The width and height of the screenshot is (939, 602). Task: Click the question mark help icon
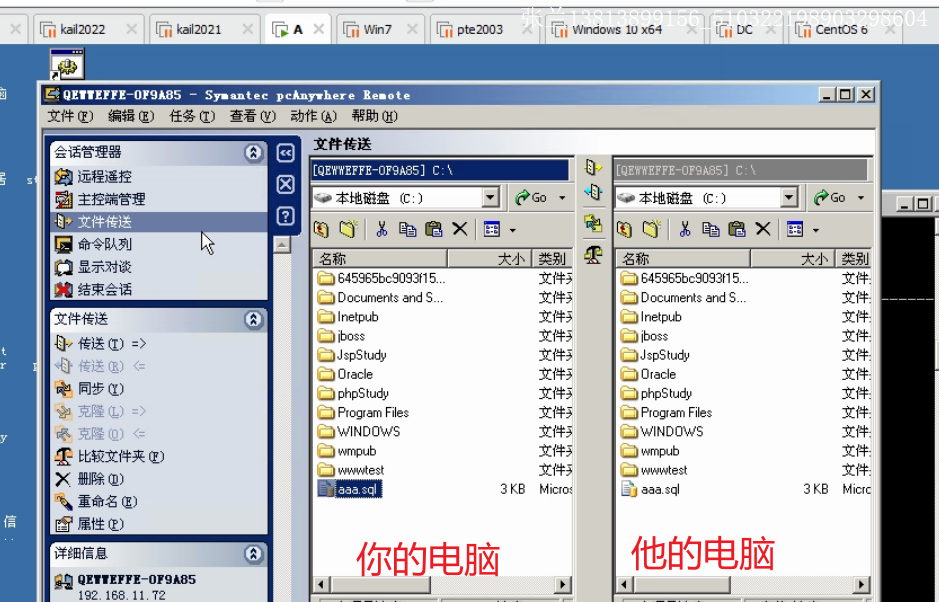(x=286, y=216)
